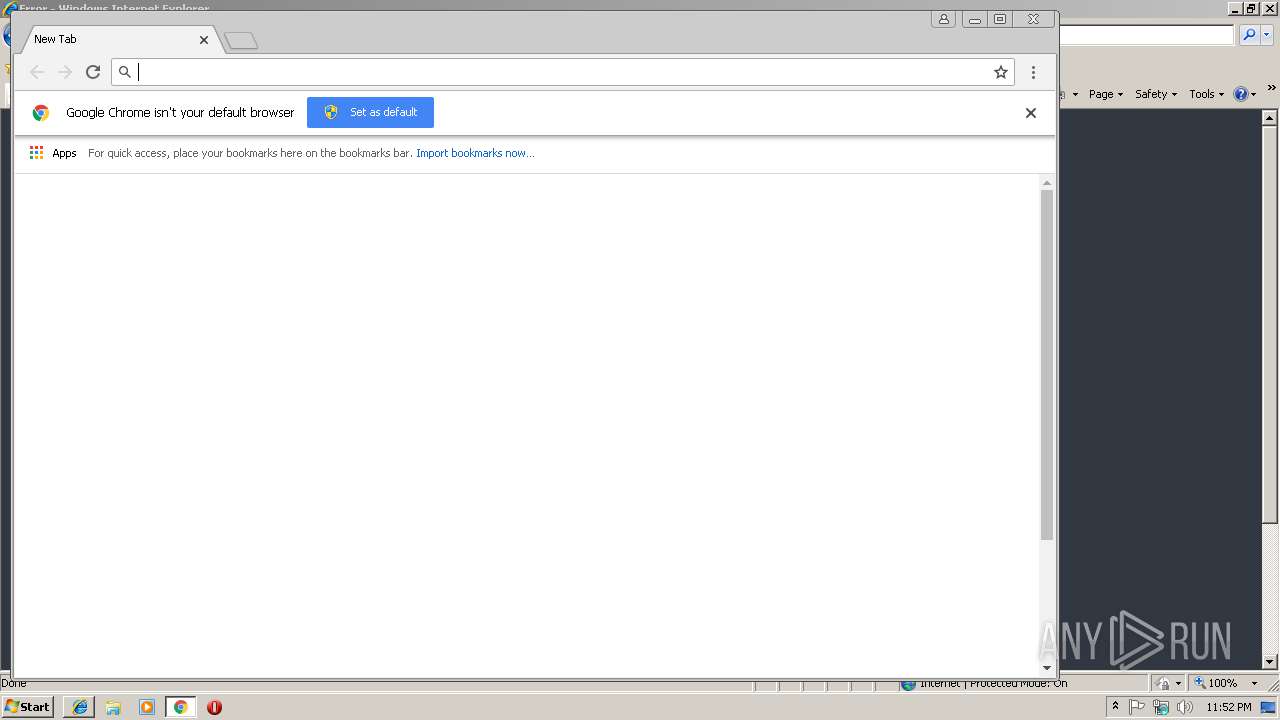The image size is (1280, 720).
Task: Open the Chrome profile (person) button
Action: (943, 19)
